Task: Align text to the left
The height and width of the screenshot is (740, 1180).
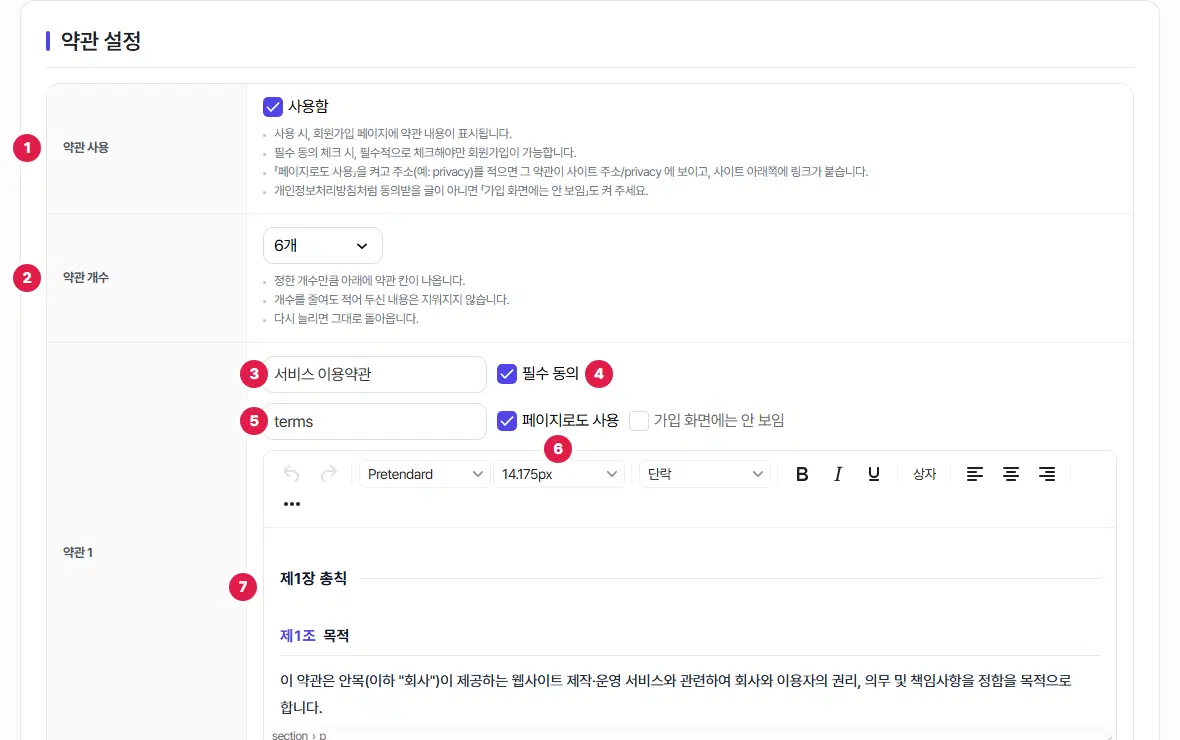Action: [975, 474]
